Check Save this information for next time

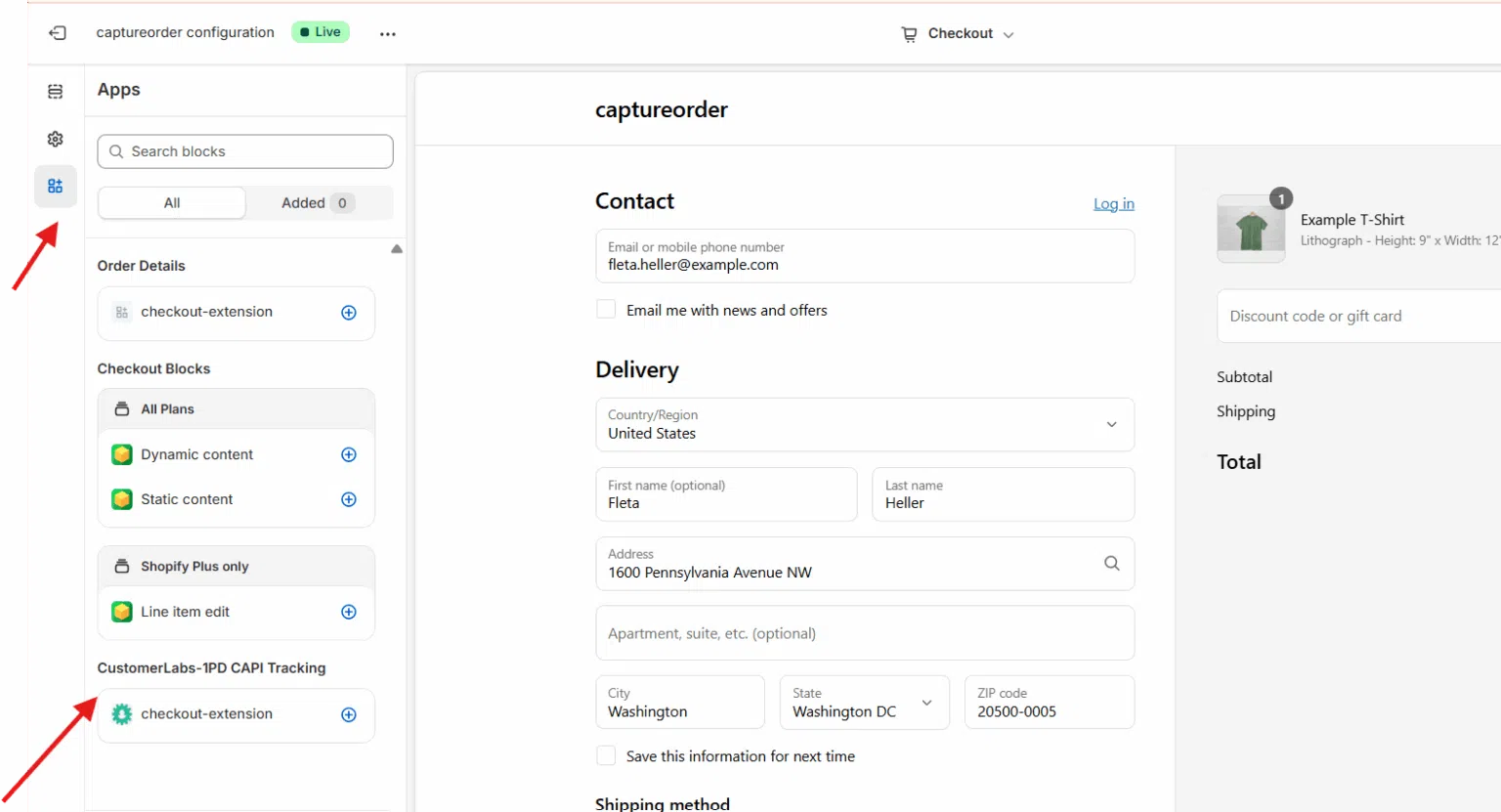607,756
